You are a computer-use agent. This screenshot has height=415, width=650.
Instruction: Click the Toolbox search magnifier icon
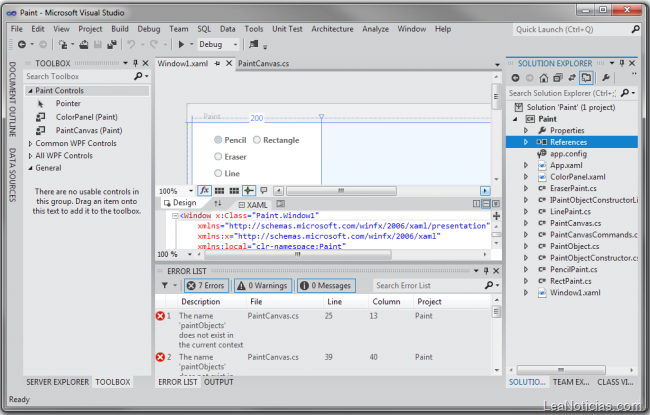[x=138, y=76]
